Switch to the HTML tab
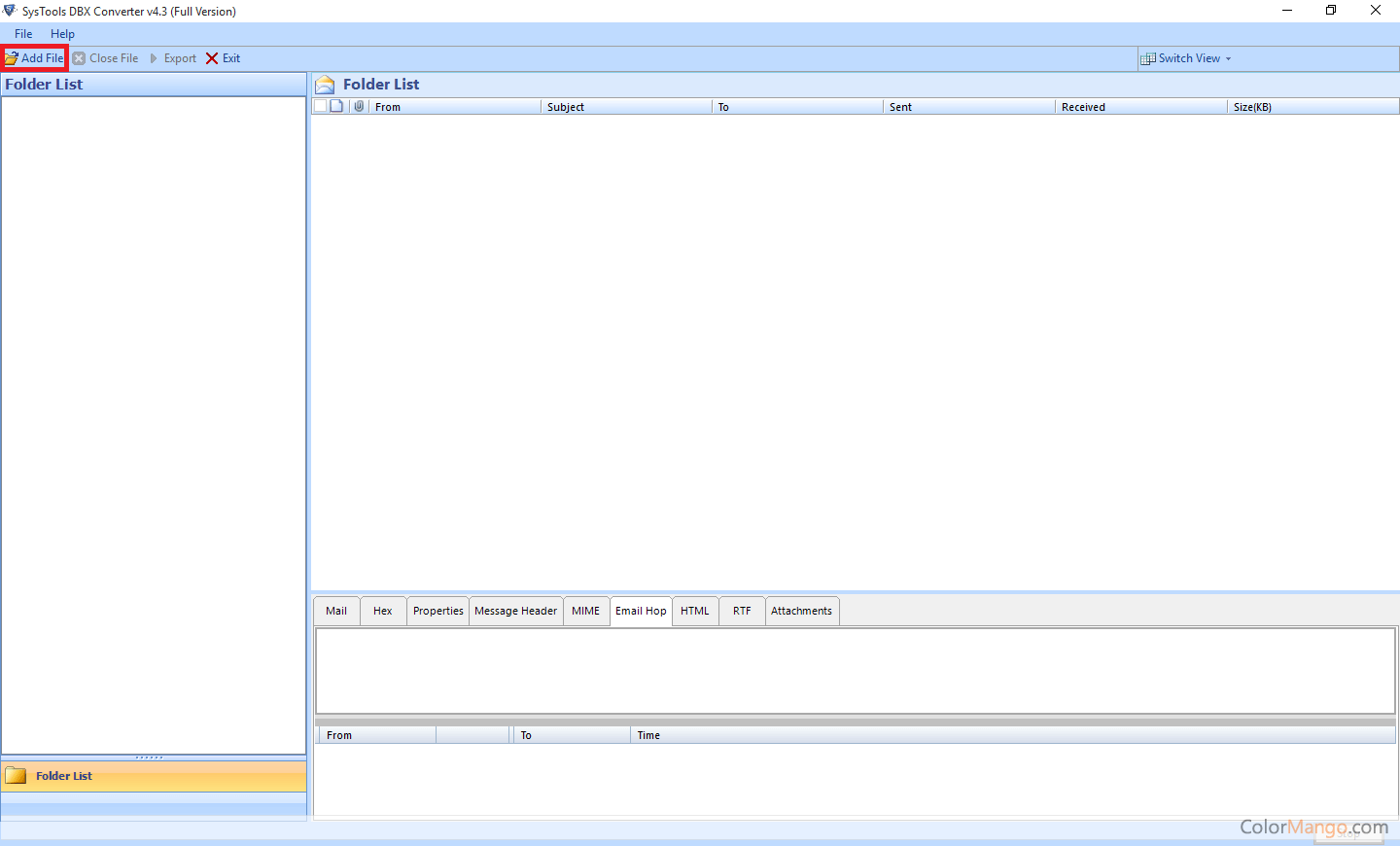 pos(695,611)
